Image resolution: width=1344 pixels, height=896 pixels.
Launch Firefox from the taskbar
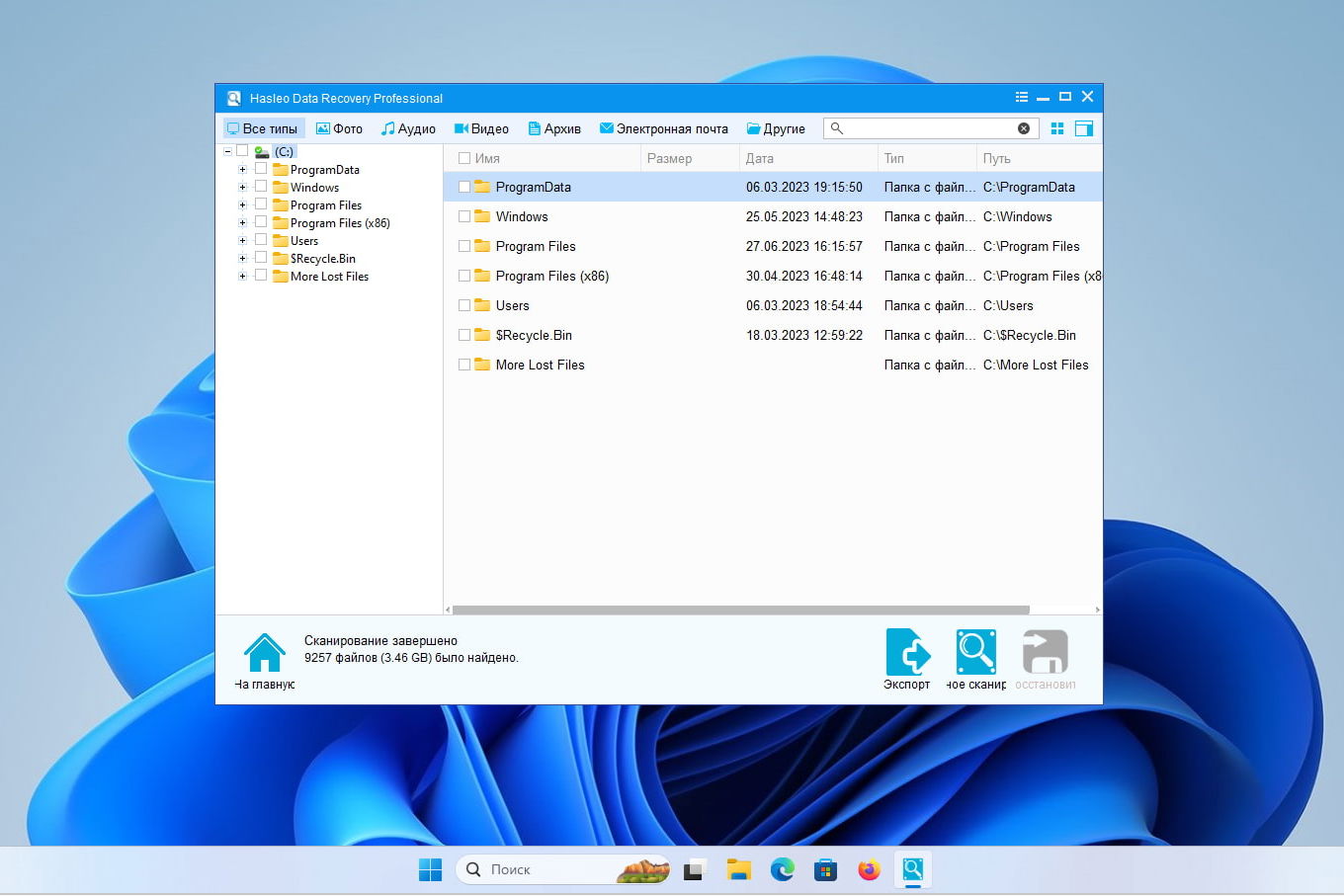869,869
